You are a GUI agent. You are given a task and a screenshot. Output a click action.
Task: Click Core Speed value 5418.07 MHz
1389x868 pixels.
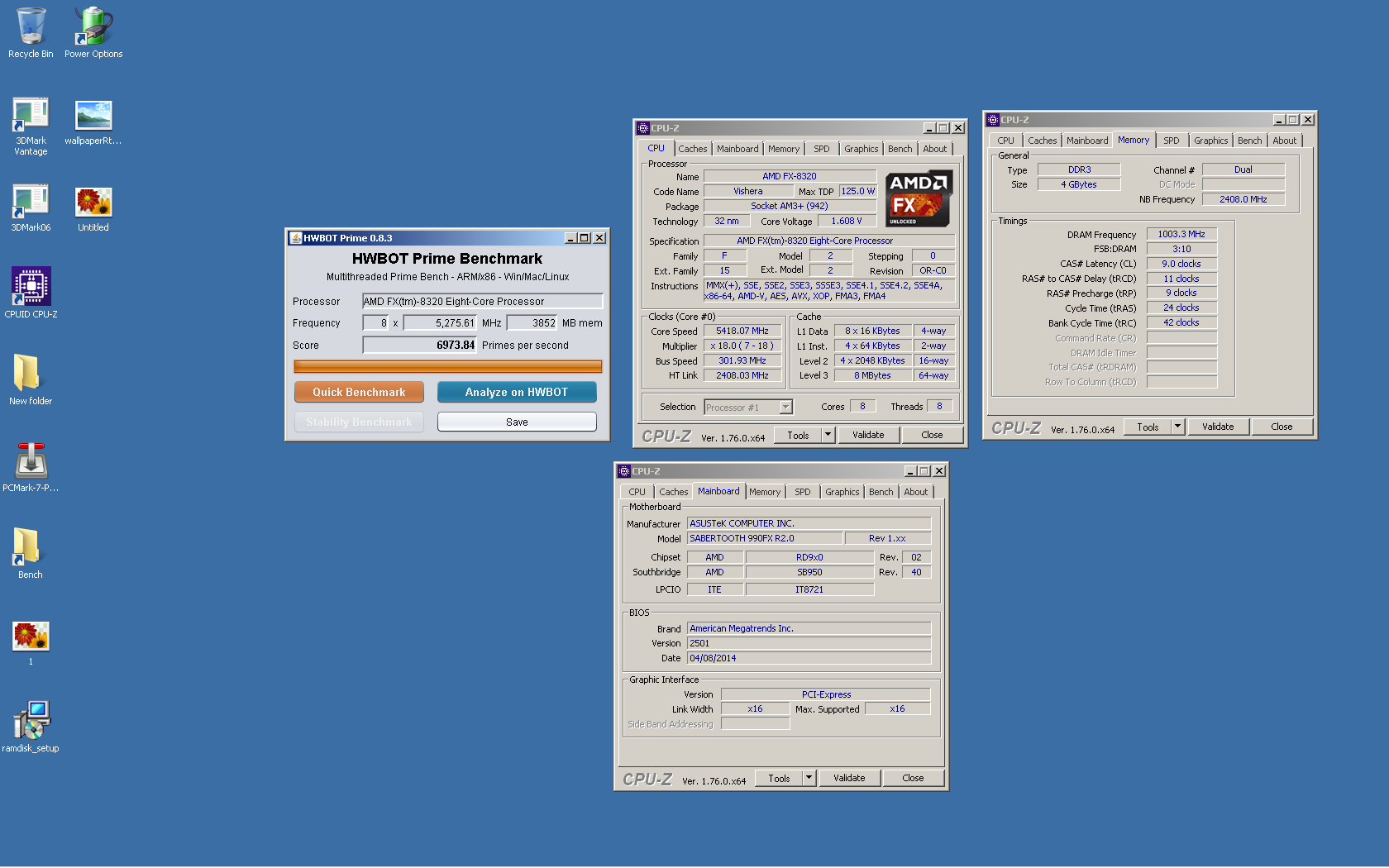[x=742, y=331]
